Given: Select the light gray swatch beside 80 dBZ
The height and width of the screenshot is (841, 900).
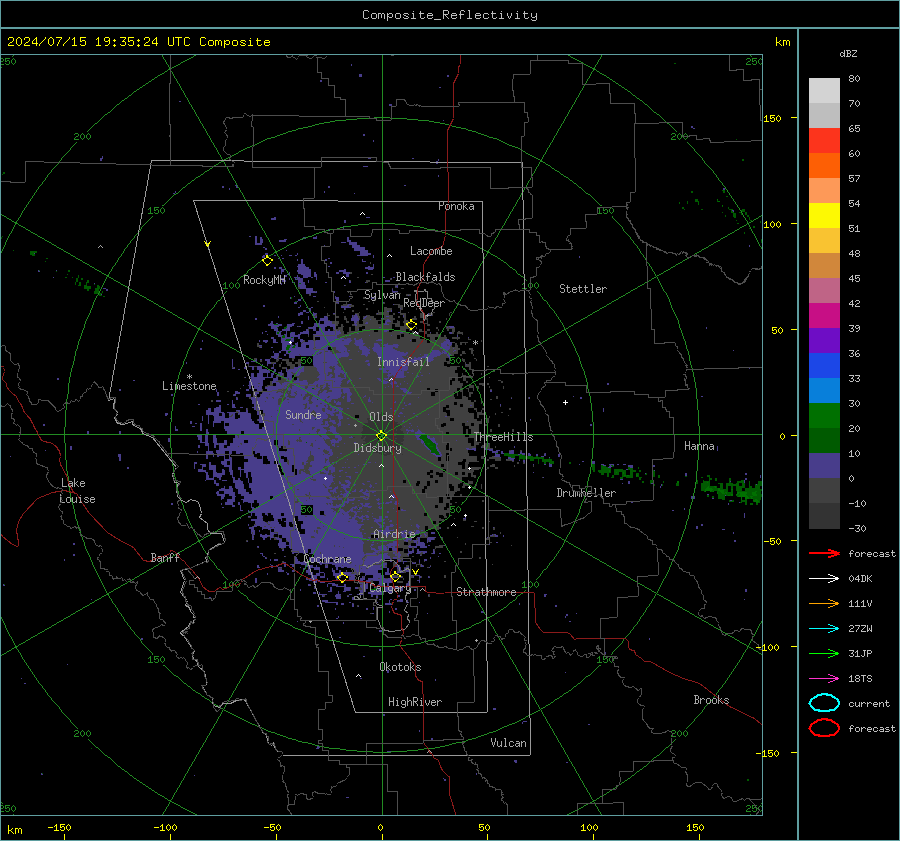Looking at the screenshot, I should click(824, 91).
